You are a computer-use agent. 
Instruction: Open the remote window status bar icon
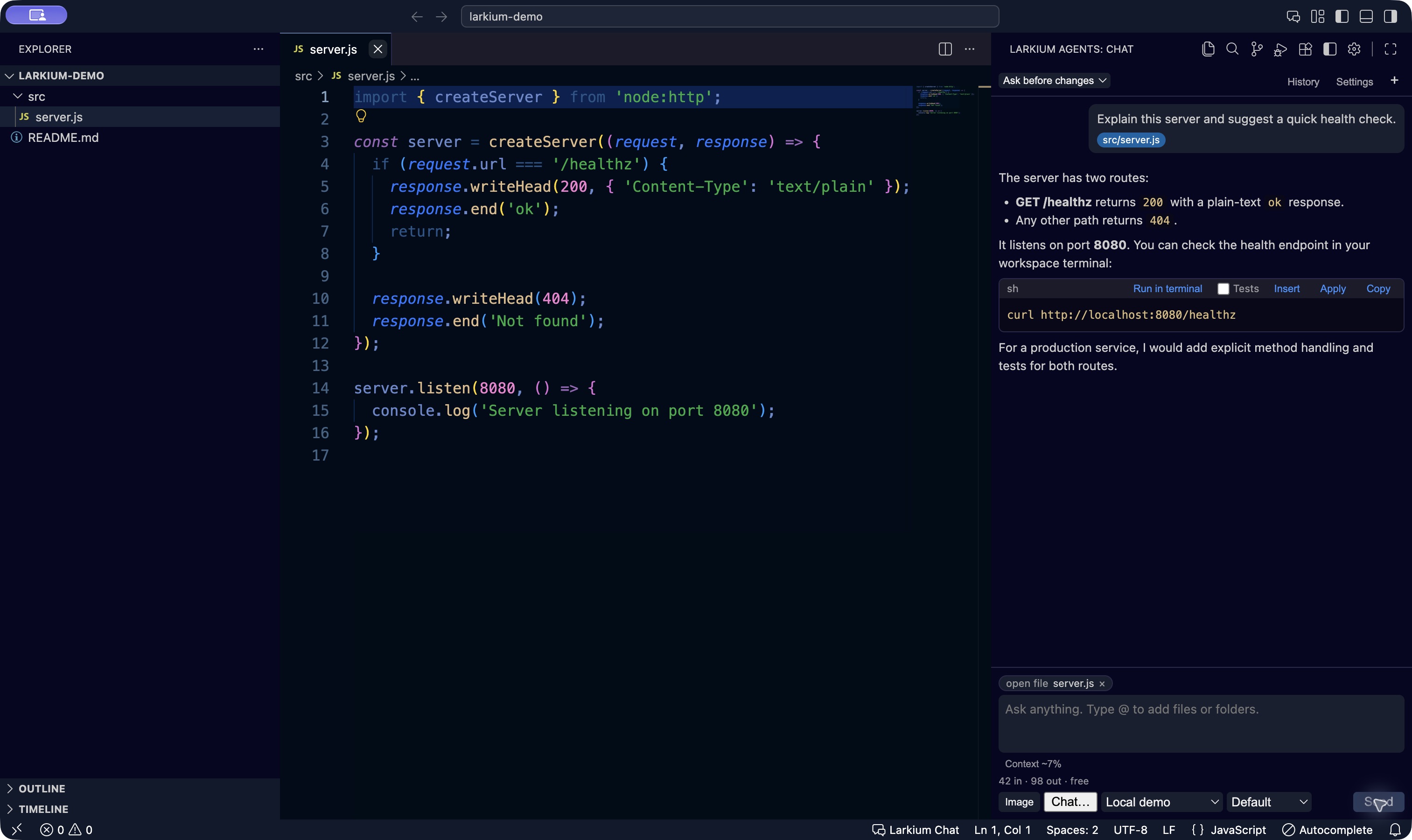tap(16, 830)
